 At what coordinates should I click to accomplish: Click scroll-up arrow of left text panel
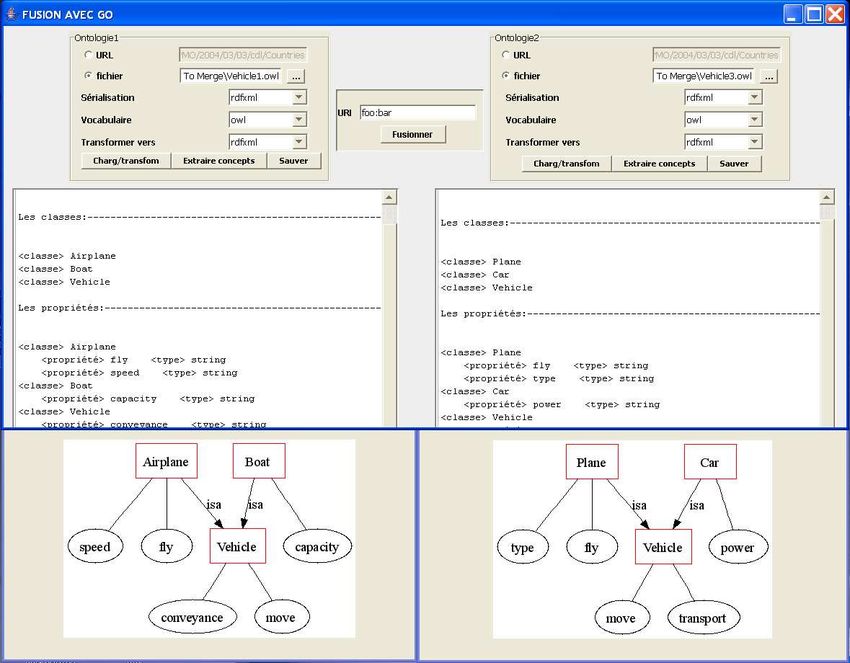click(389, 198)
